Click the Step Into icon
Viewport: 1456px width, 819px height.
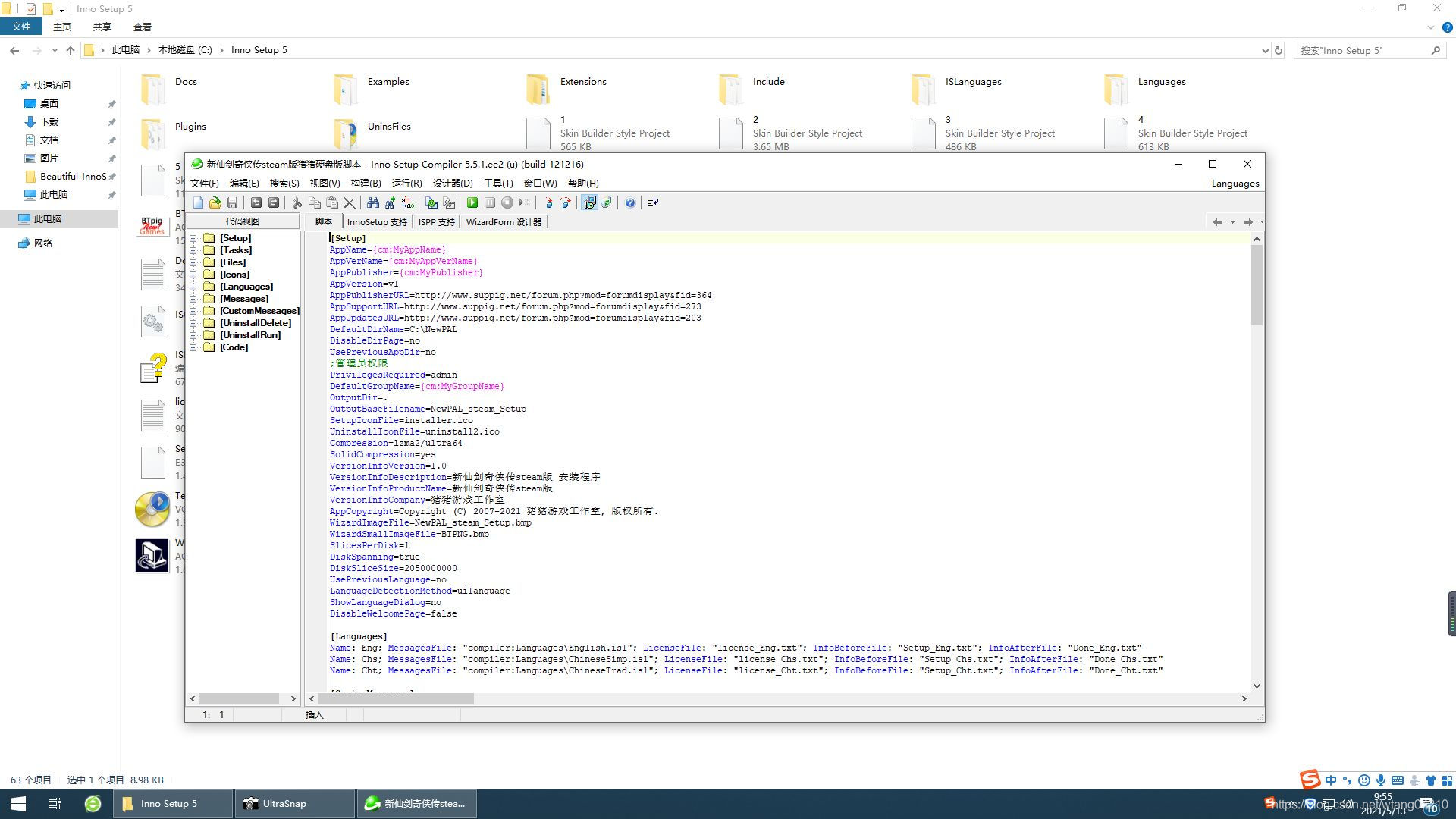(x=548, y=202)
